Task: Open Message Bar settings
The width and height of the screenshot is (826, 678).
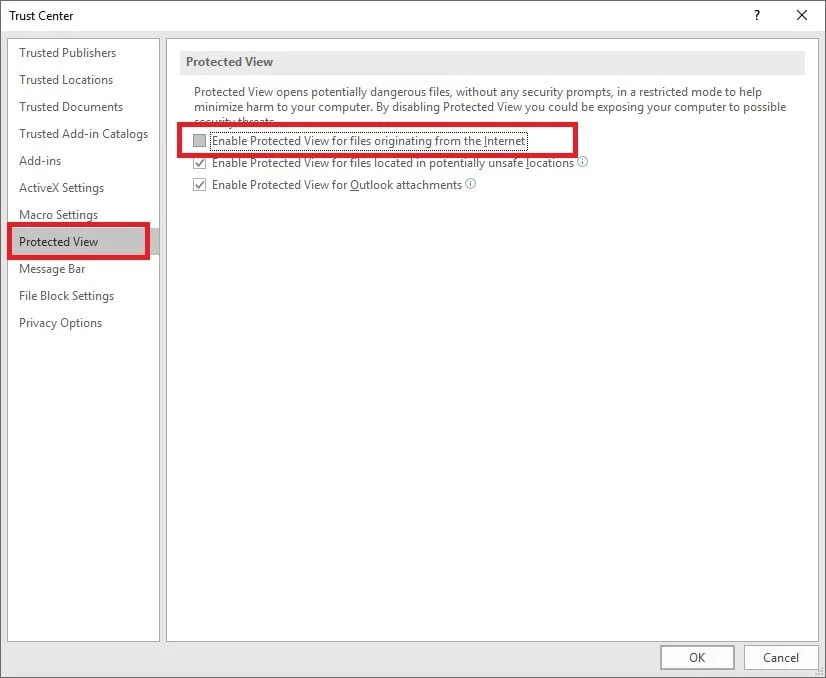Action: coord(52,268)
